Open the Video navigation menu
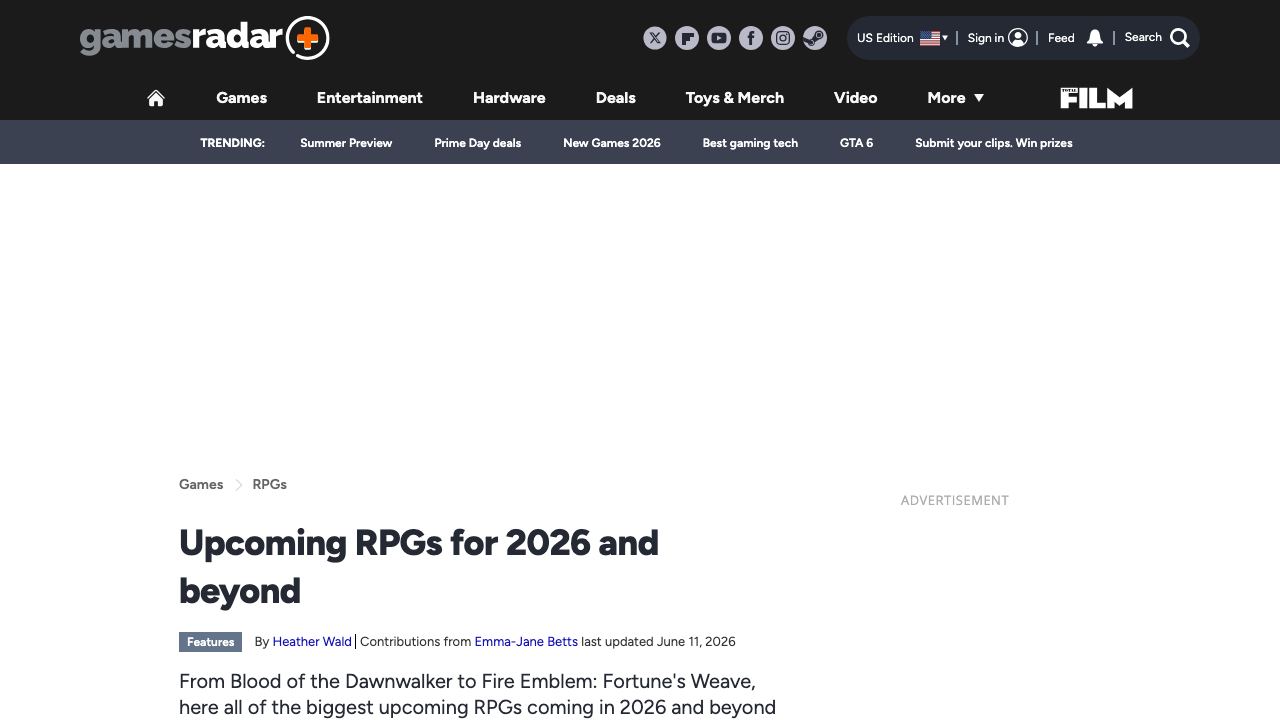The width and height of the screenshot is (1280, 720). (x=856, y=98)
